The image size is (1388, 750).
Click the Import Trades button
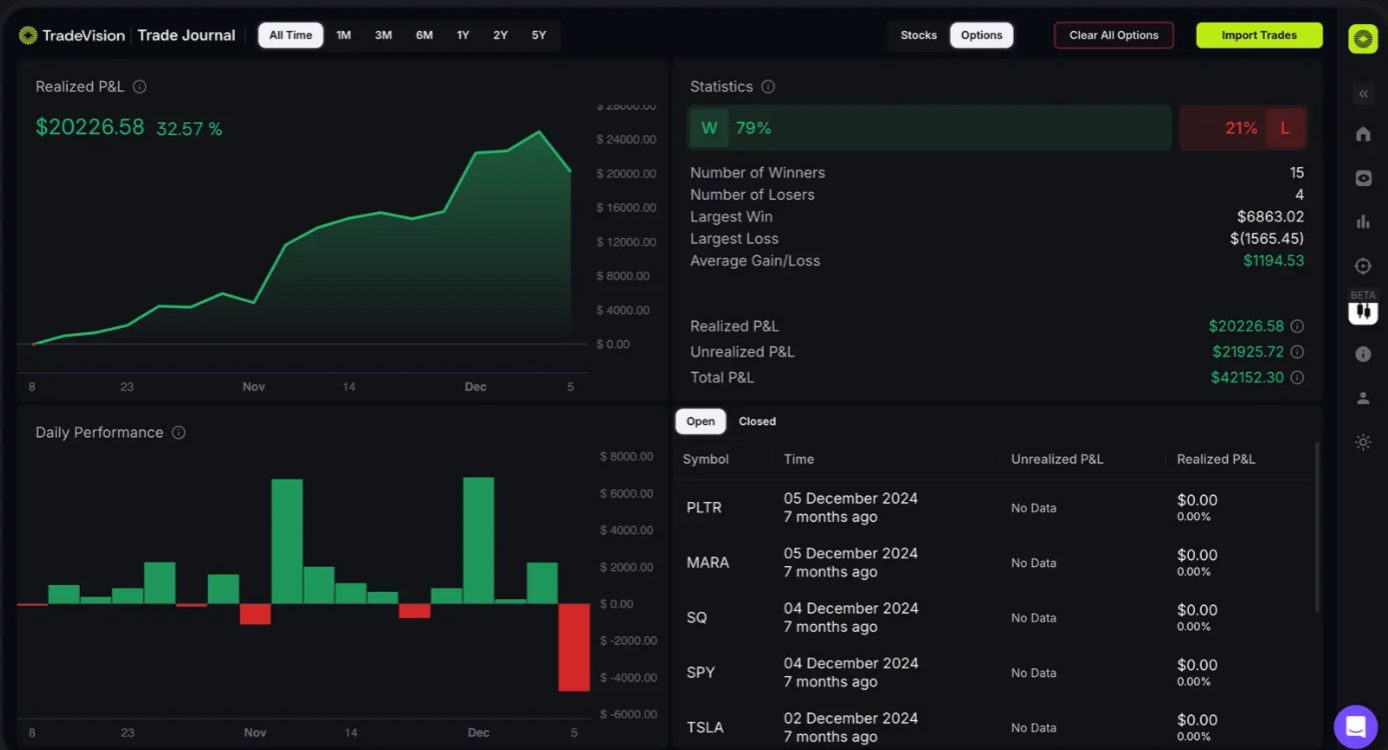click(x=1259, y=35)
